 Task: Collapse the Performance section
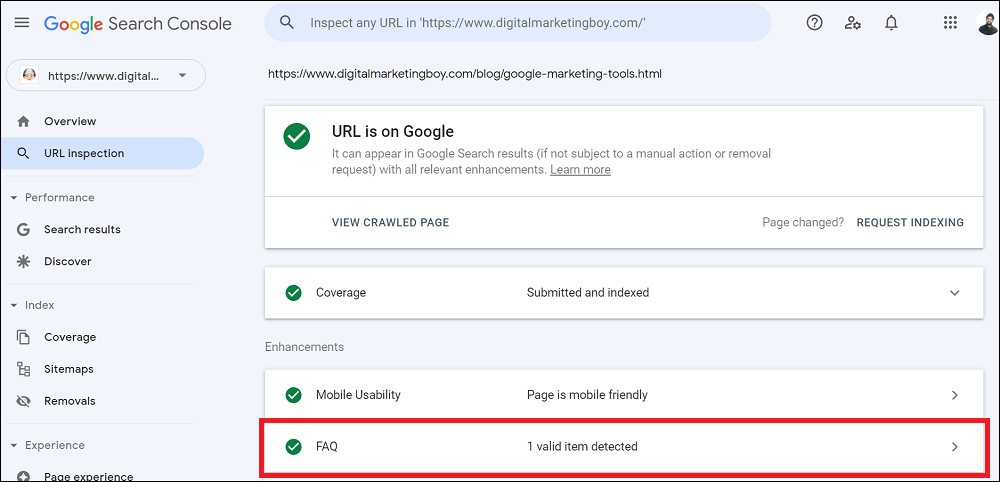[14, 198]
